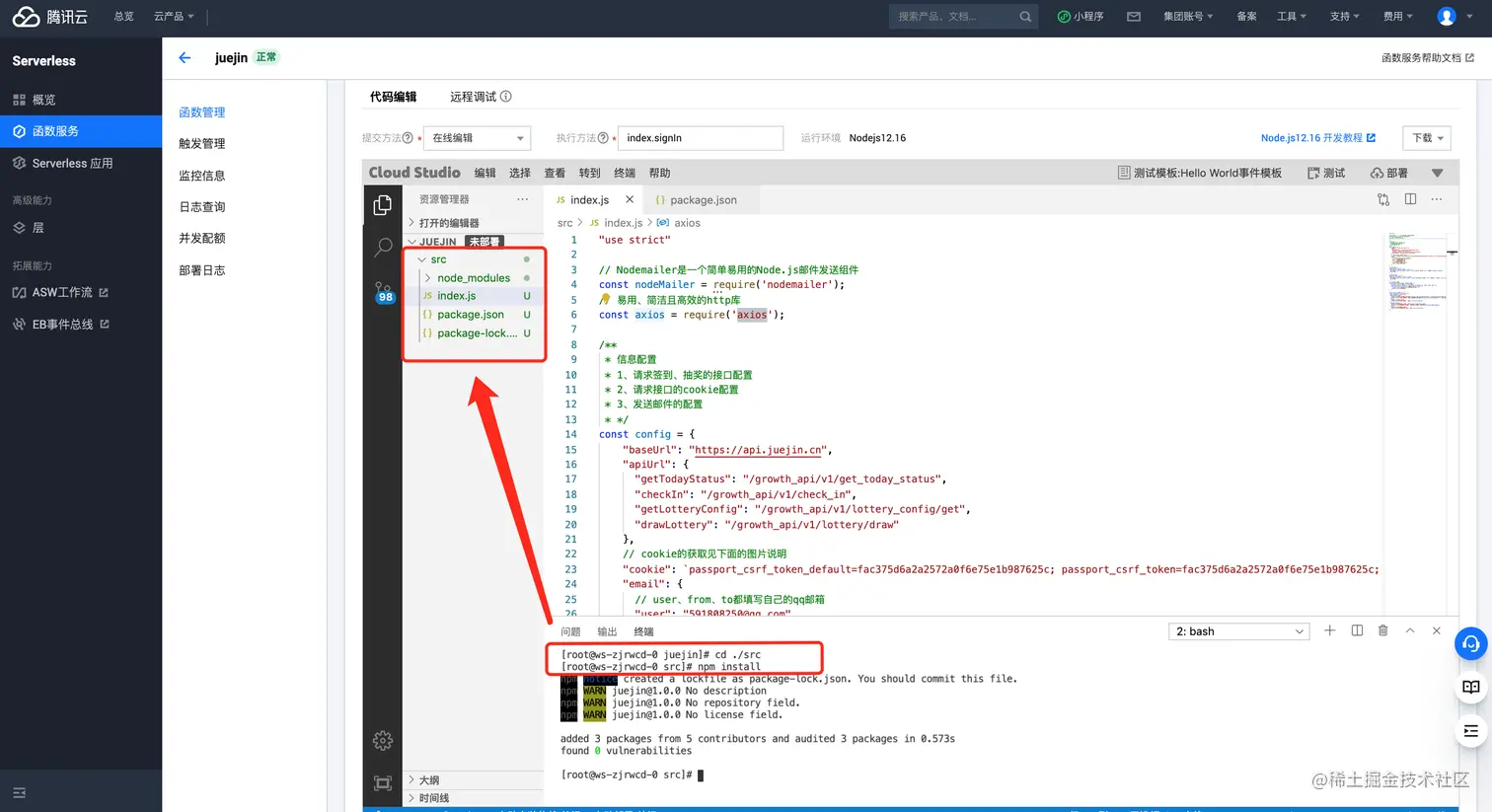This screenshot has width=1492, height=812.
Task: Click the code minimap on the right
Action: click(x=1415, y=271)
